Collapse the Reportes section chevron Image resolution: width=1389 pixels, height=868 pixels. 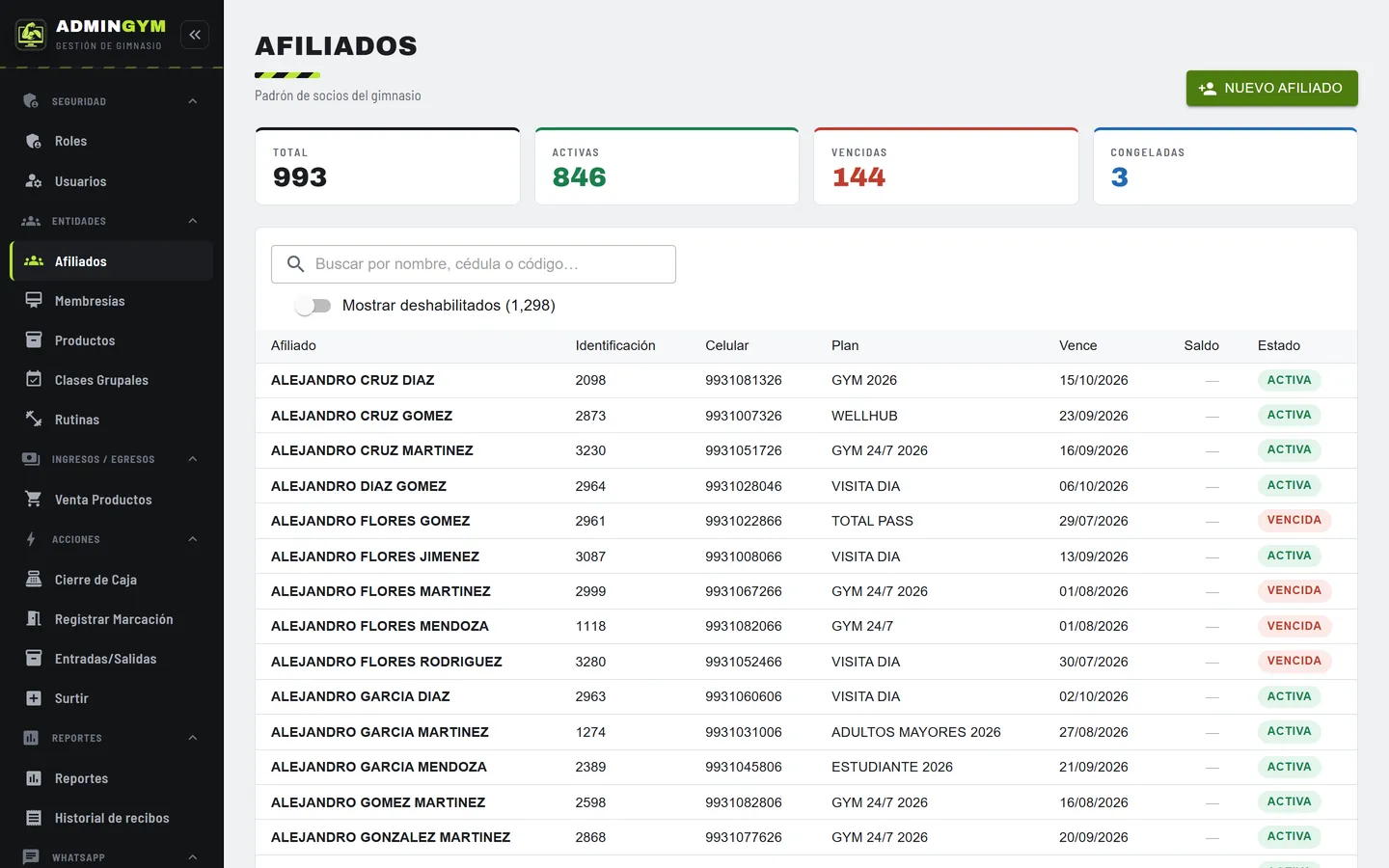(x=193, y=738)
